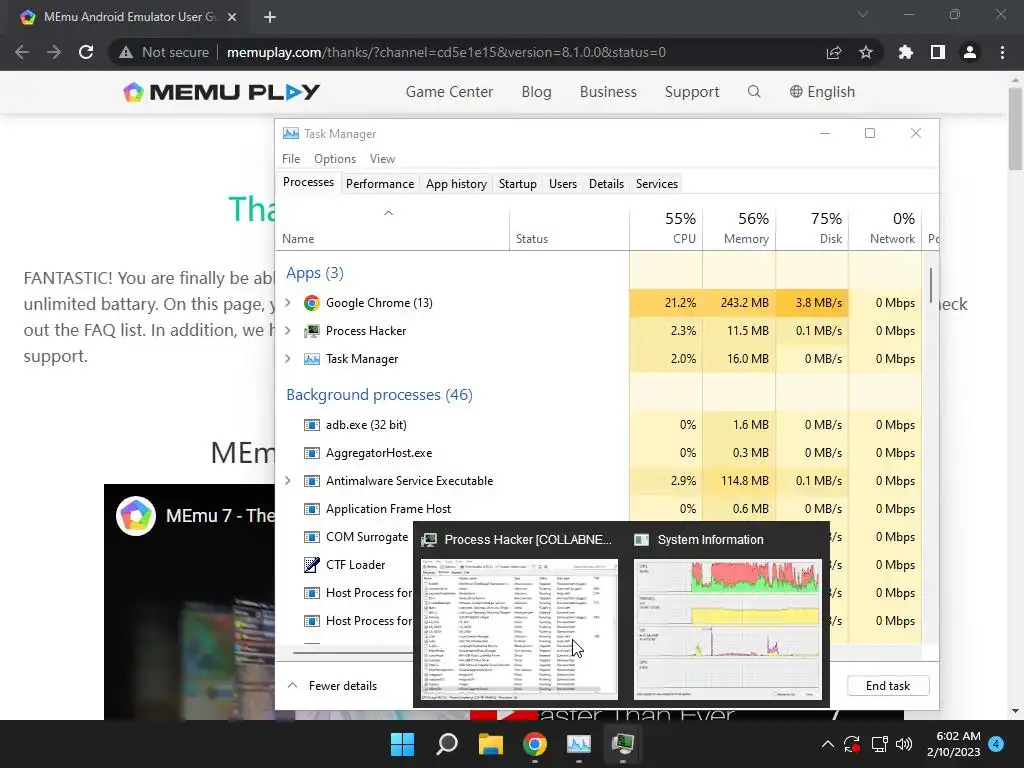Open Windows Search from taskbar
The image size is (1024, 768).
(447, 744)
